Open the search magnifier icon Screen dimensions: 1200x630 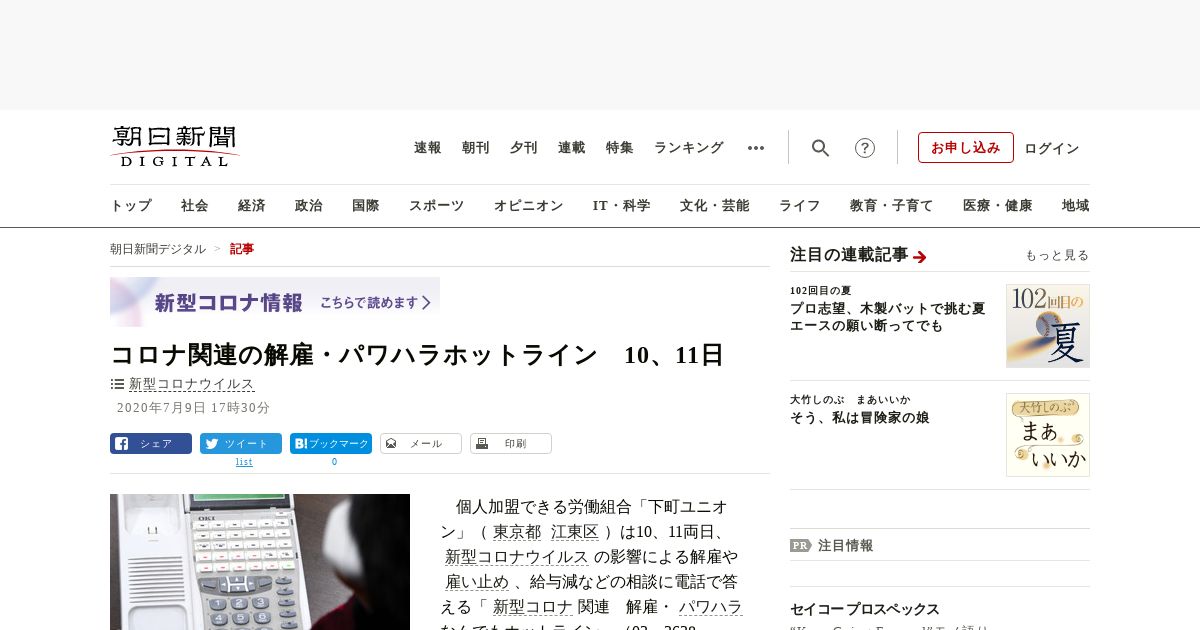click(x=820, y=148)
